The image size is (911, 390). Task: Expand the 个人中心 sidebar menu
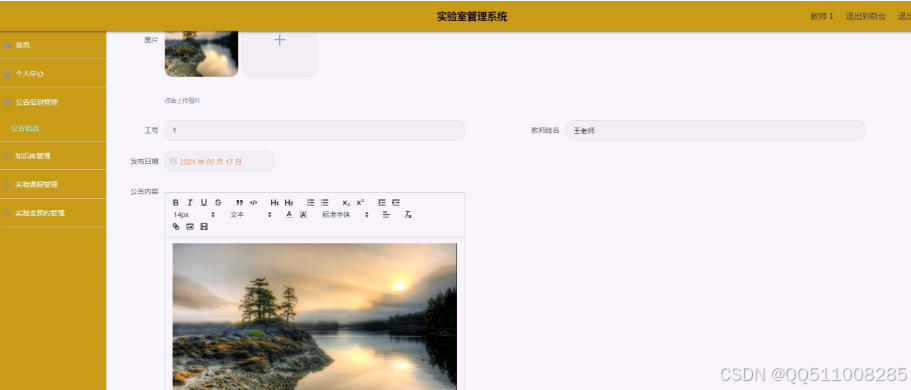tap(53, 74)
